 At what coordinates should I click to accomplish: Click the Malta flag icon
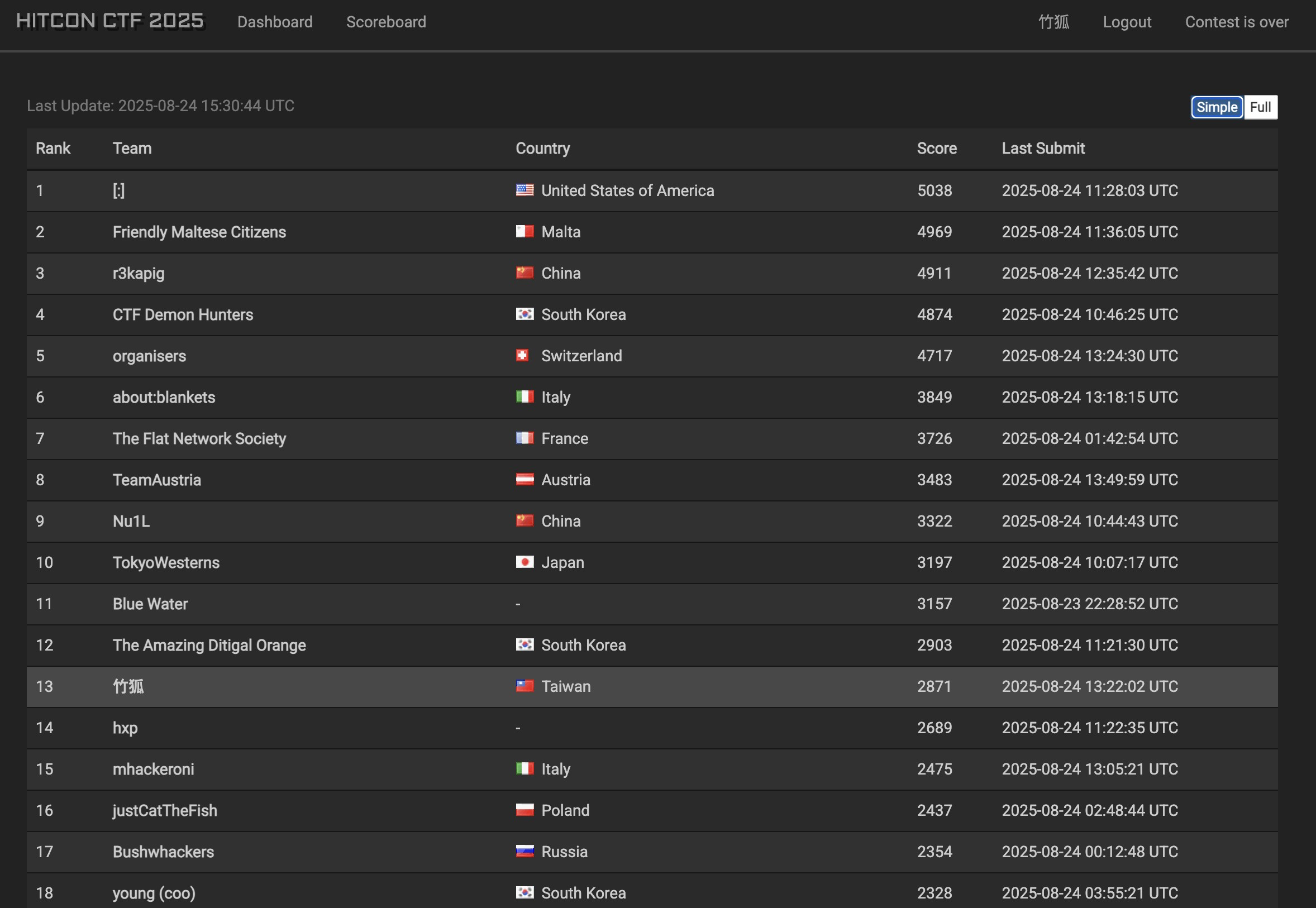tap(525, 232)
